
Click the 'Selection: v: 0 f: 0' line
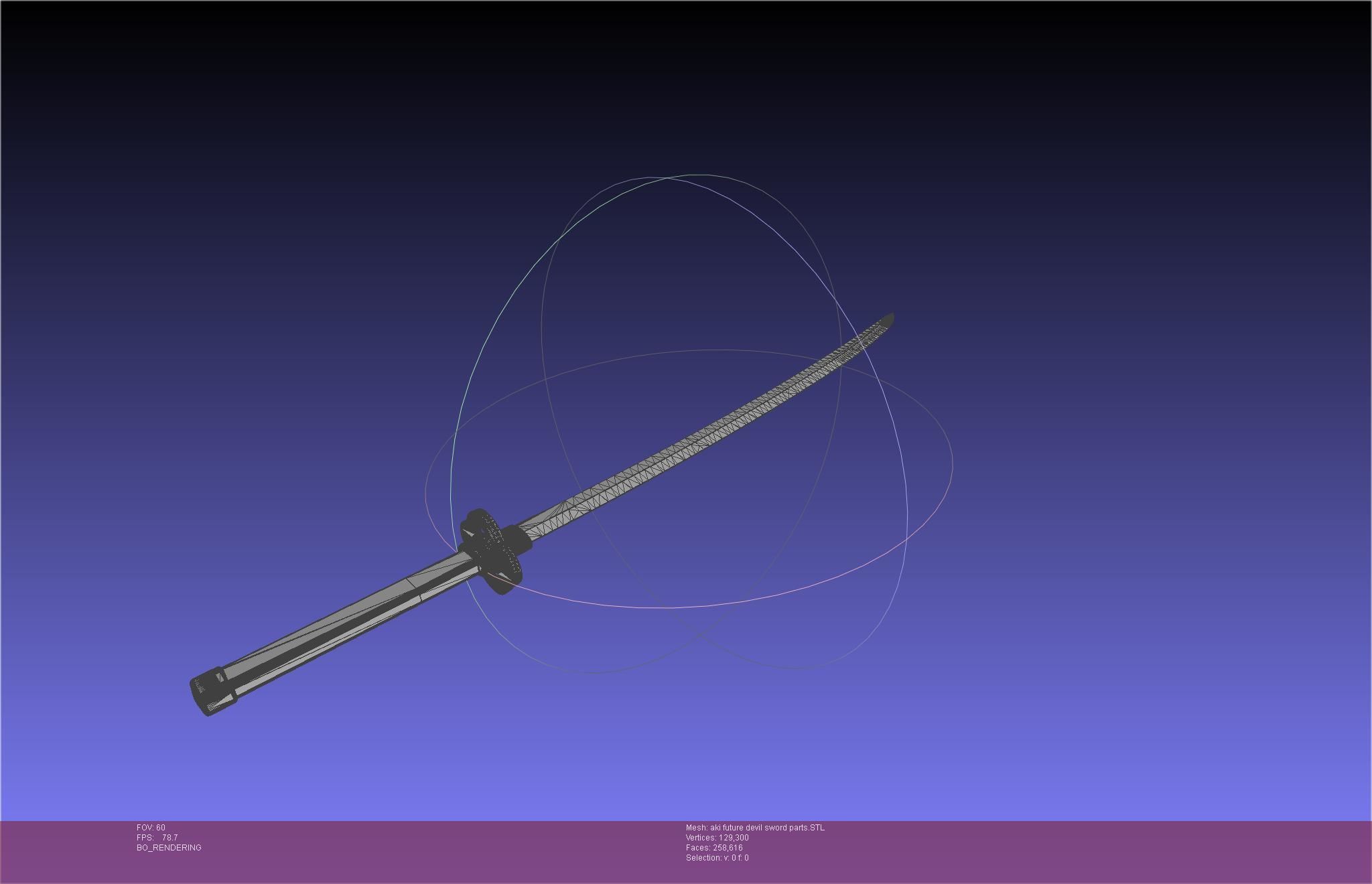click(717, 858)
